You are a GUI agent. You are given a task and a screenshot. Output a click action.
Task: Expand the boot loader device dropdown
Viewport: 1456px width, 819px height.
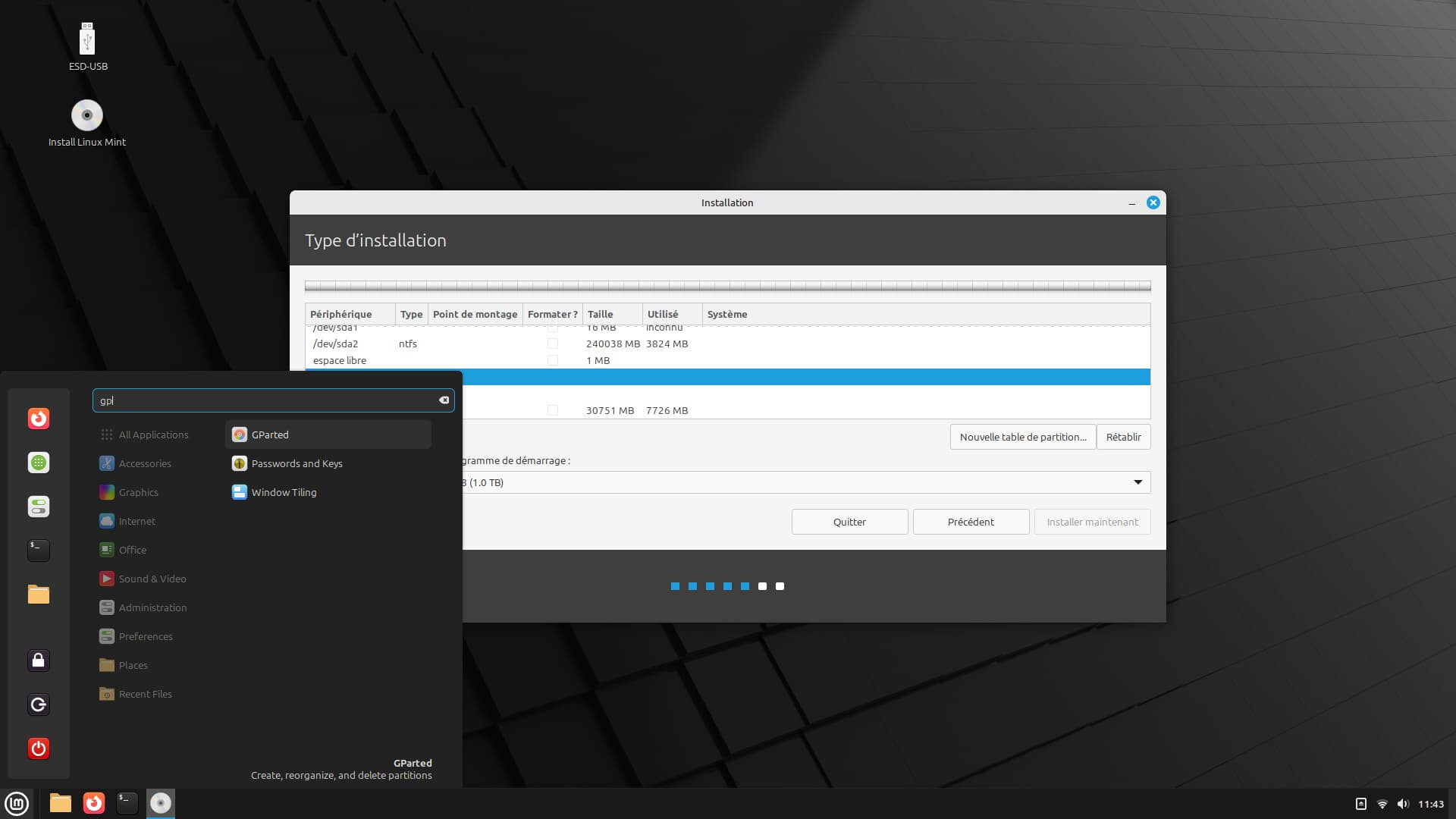1137,482
